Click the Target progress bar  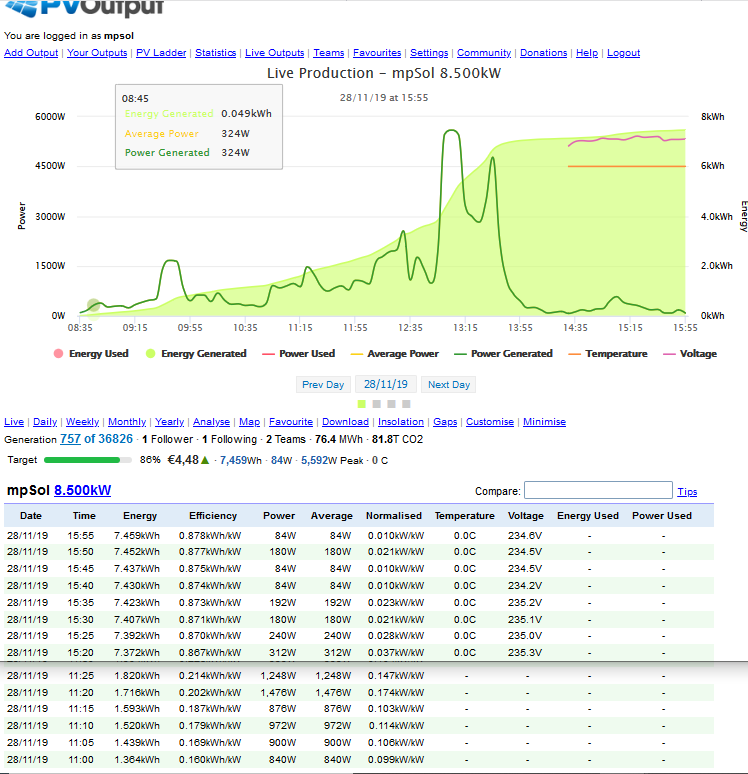pos(88,461)
